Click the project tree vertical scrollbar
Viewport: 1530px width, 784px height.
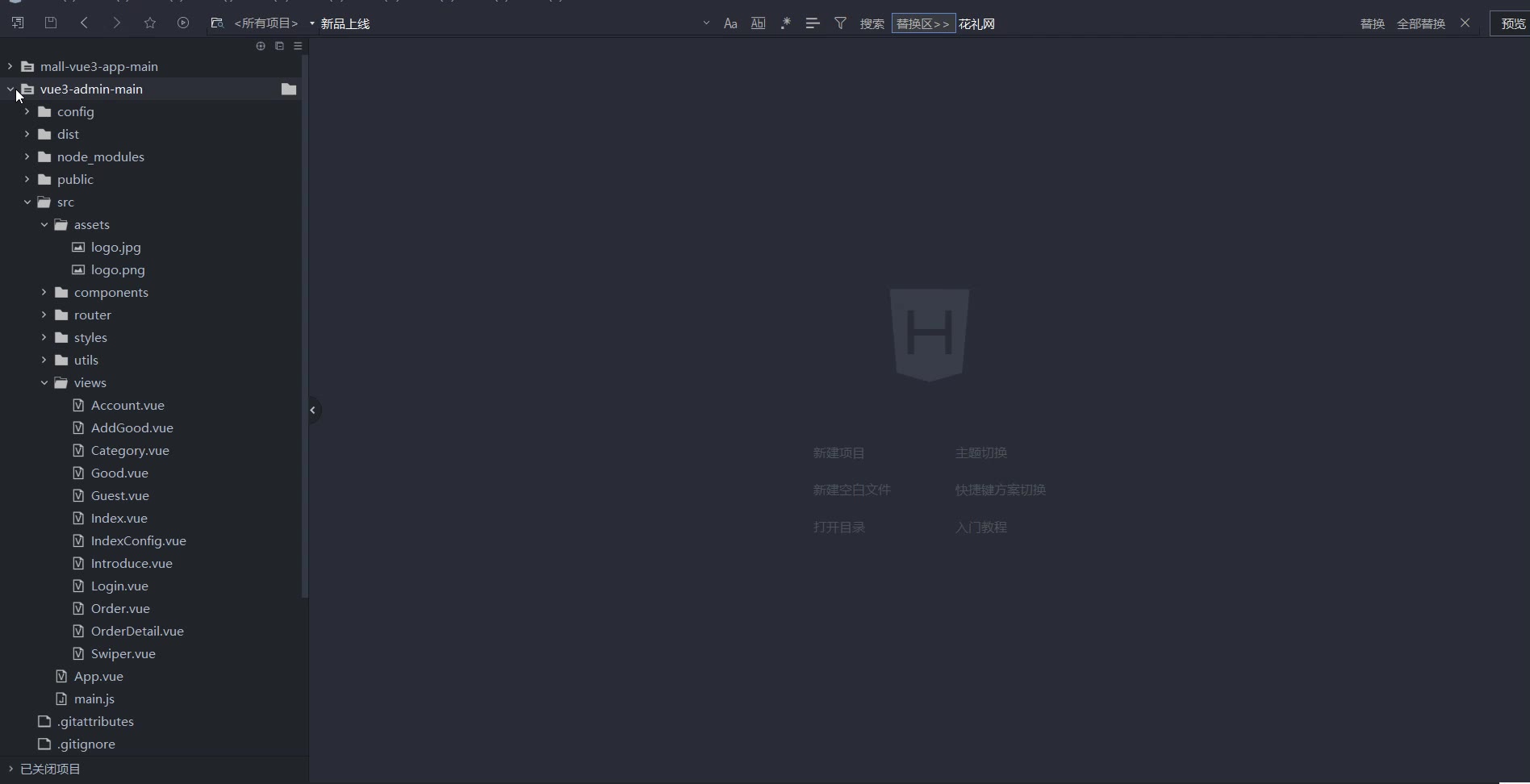(304, 327)
